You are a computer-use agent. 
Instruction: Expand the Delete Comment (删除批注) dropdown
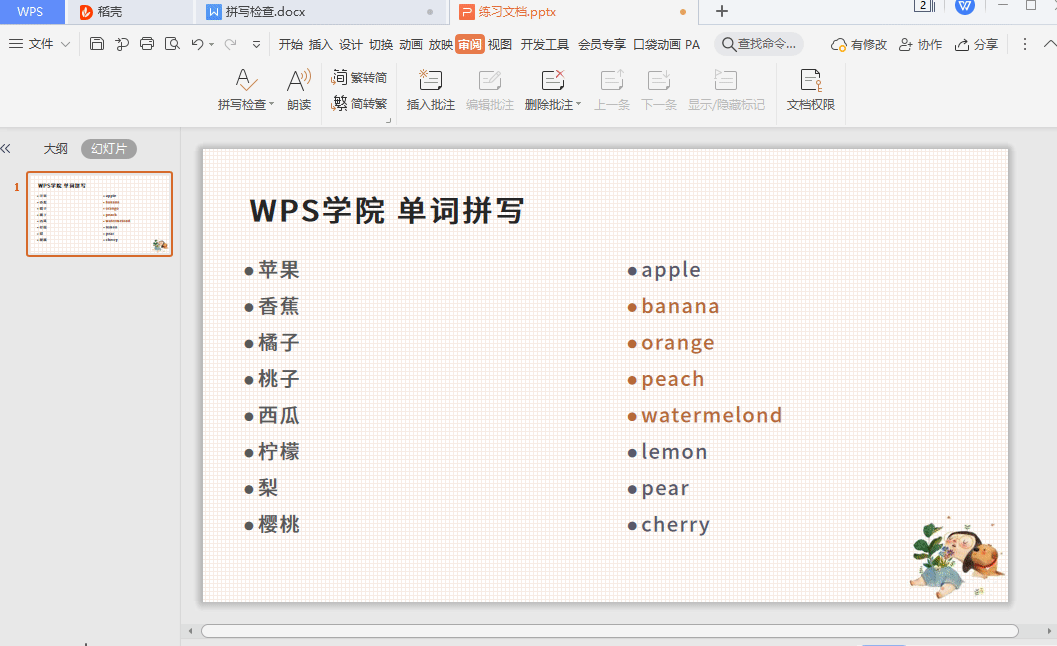pyautogui.click(x=579, y=105)
